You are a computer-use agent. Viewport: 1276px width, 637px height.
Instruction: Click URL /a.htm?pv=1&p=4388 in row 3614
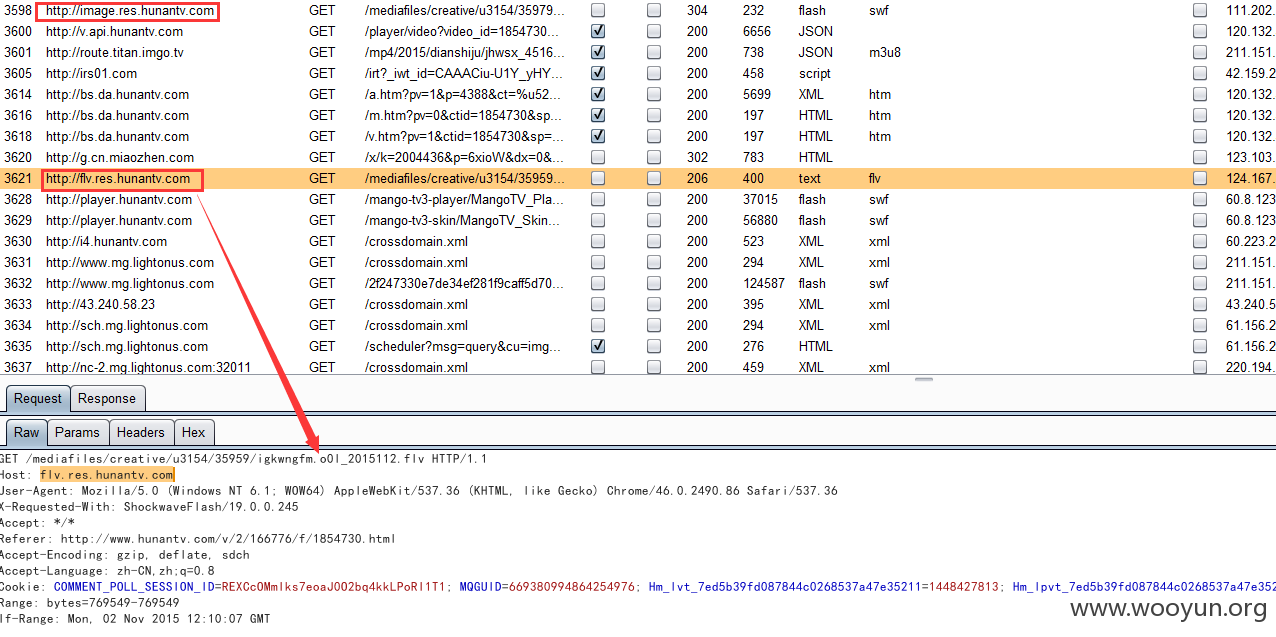point(464,95)
